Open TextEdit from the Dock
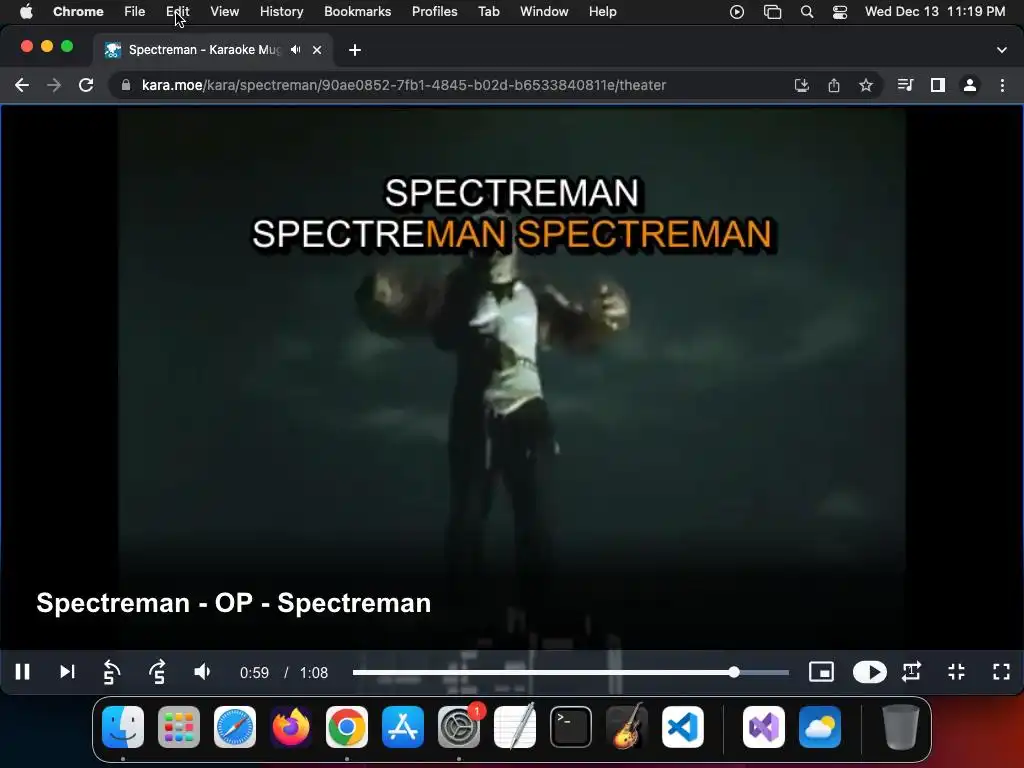The height and width of the screenshot is (768, 1024). (515, 727)
